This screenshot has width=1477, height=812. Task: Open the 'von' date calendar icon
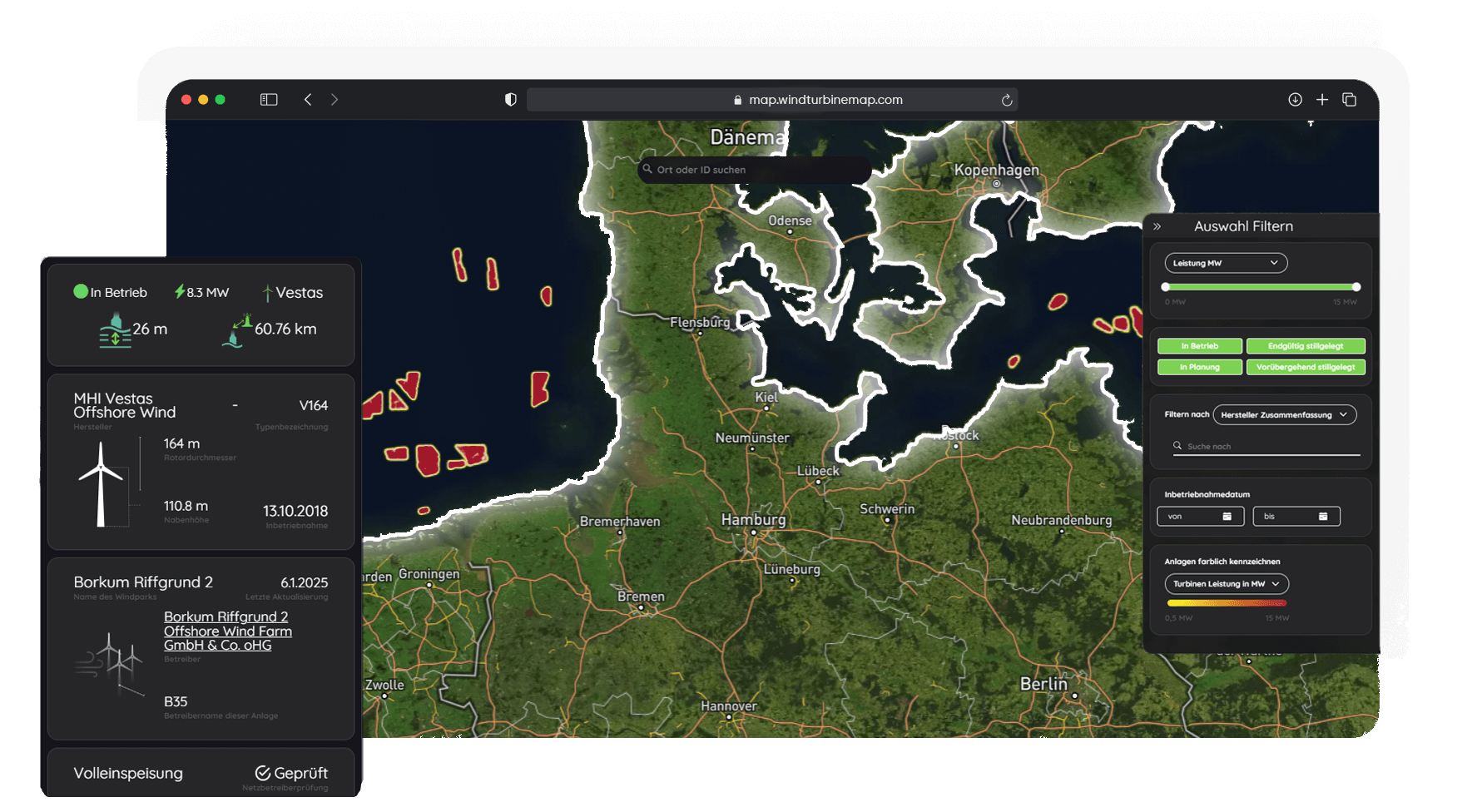tap(1227, 517)
